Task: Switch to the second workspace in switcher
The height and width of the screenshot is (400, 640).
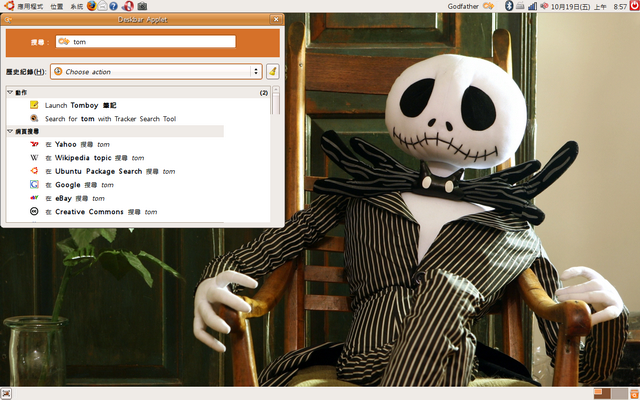Action: tap(619, 393)
